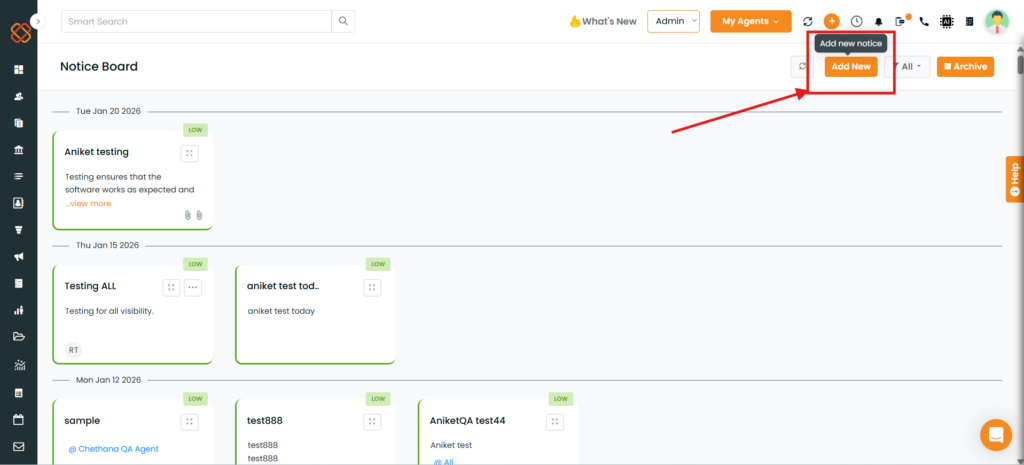1024x465 pixels.
Task: Click the orange plus quick-add icon
Action: coord(831,21)
